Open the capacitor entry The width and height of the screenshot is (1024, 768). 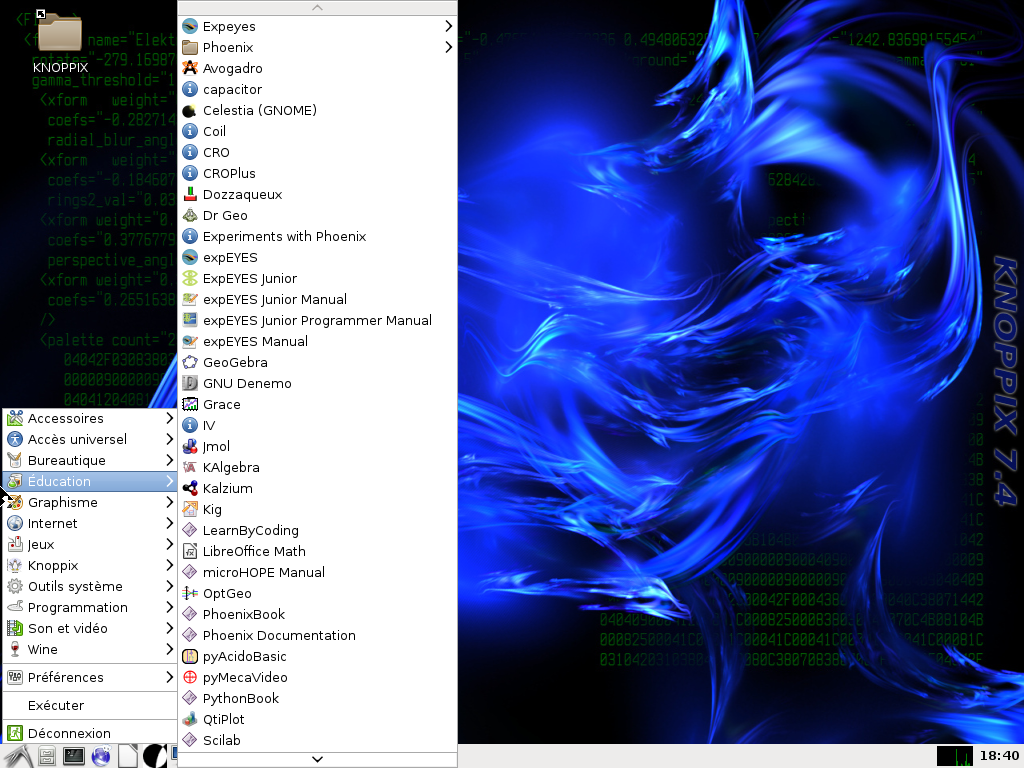317,89
